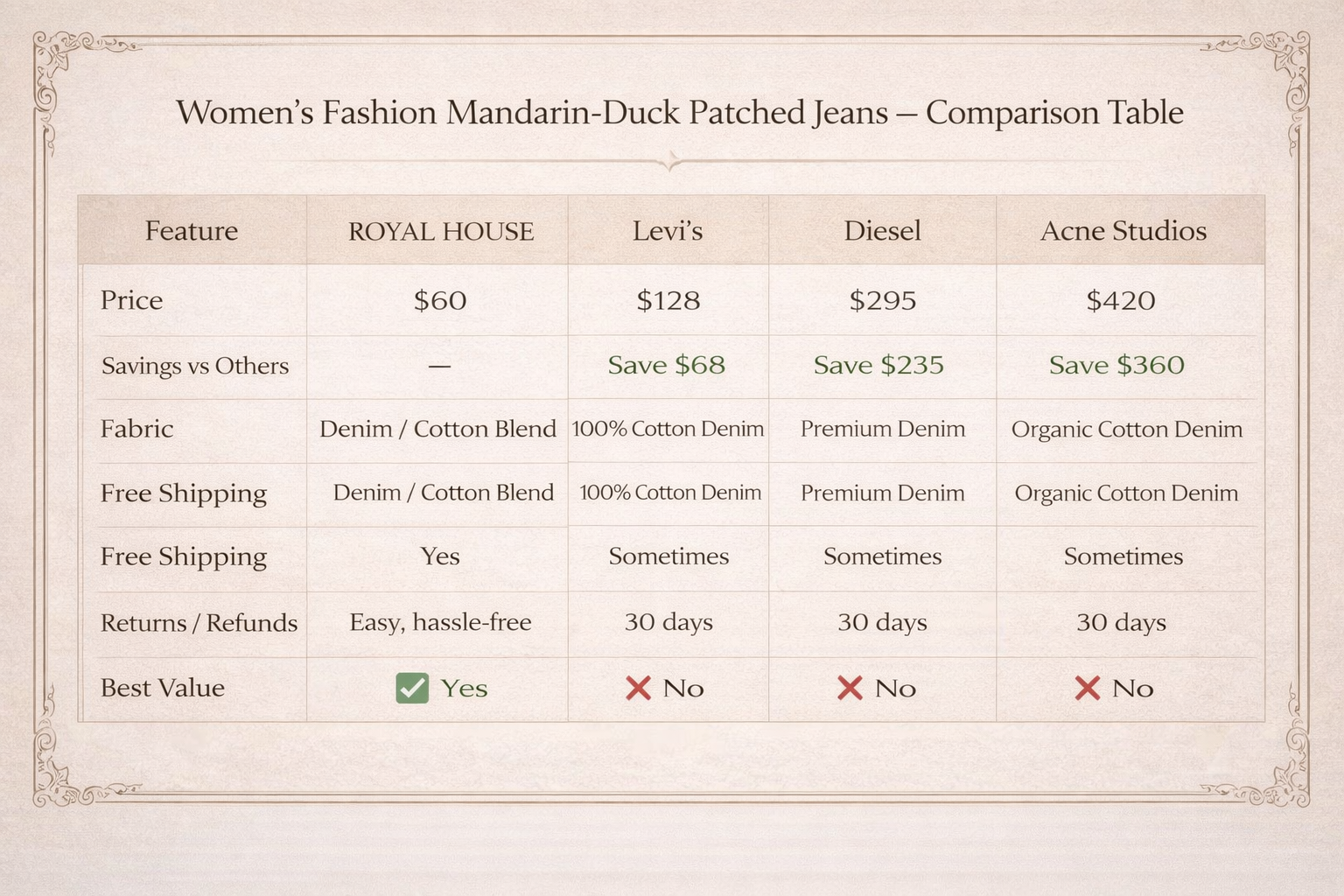Select the ROYAL HOUSE column header

pos(441,231)
